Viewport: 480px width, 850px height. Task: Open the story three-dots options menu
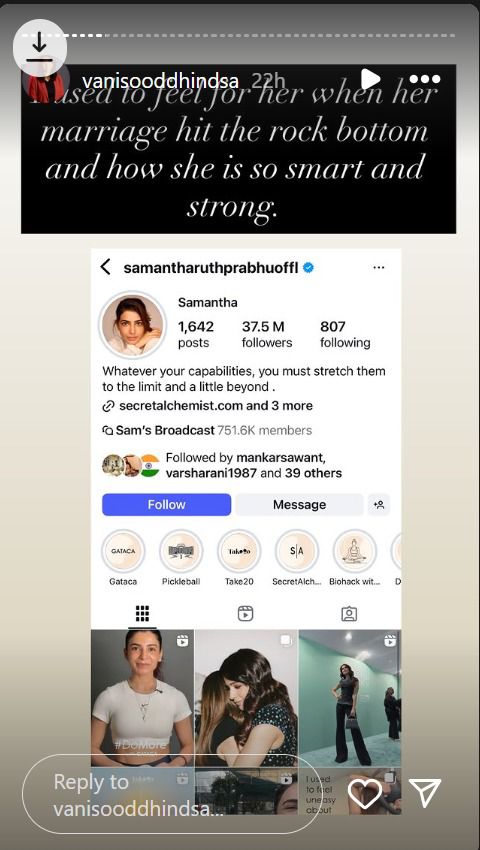pyautogui.click(x=425, y=79)
